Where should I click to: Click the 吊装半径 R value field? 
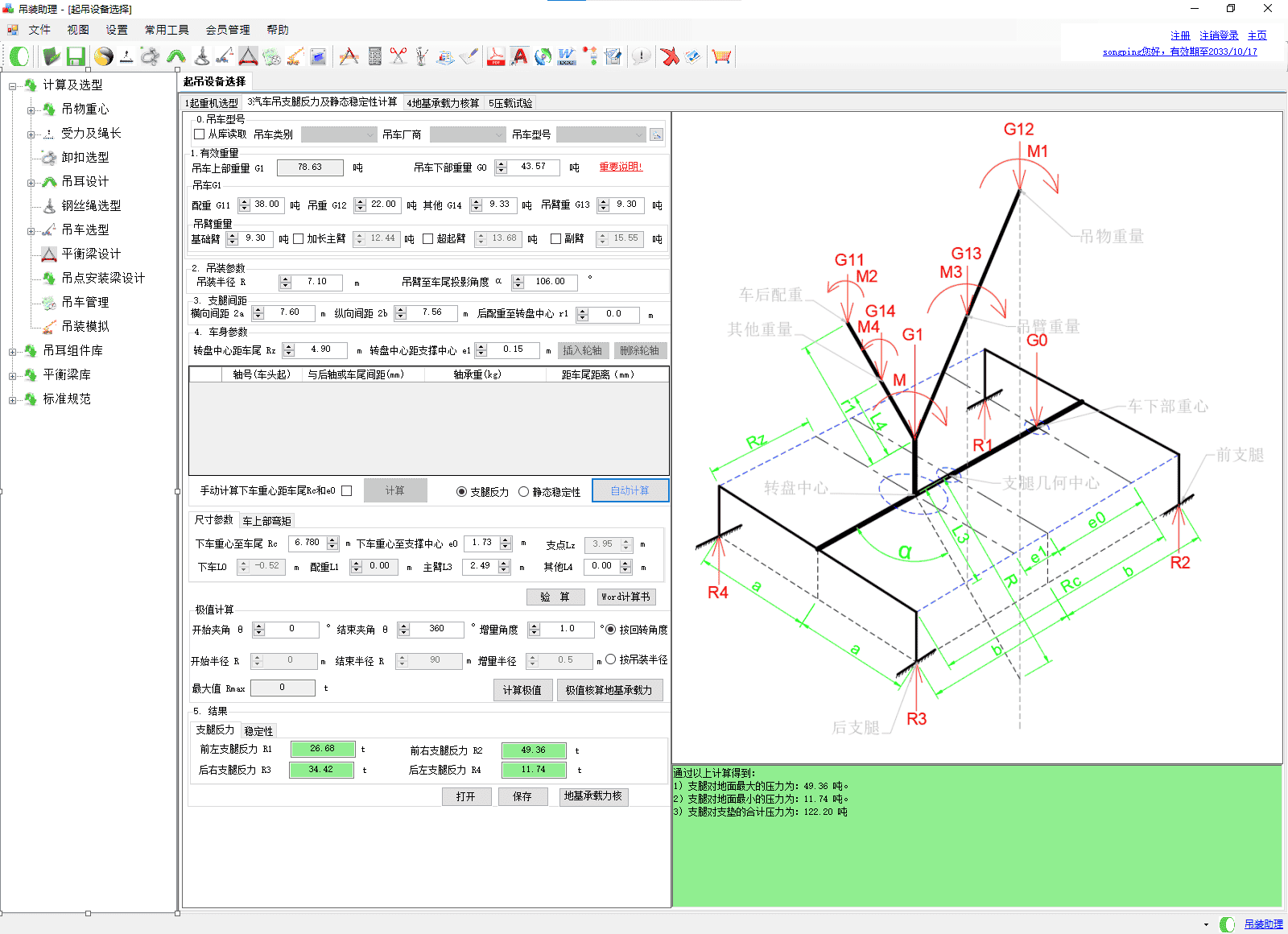coord(317,282)
